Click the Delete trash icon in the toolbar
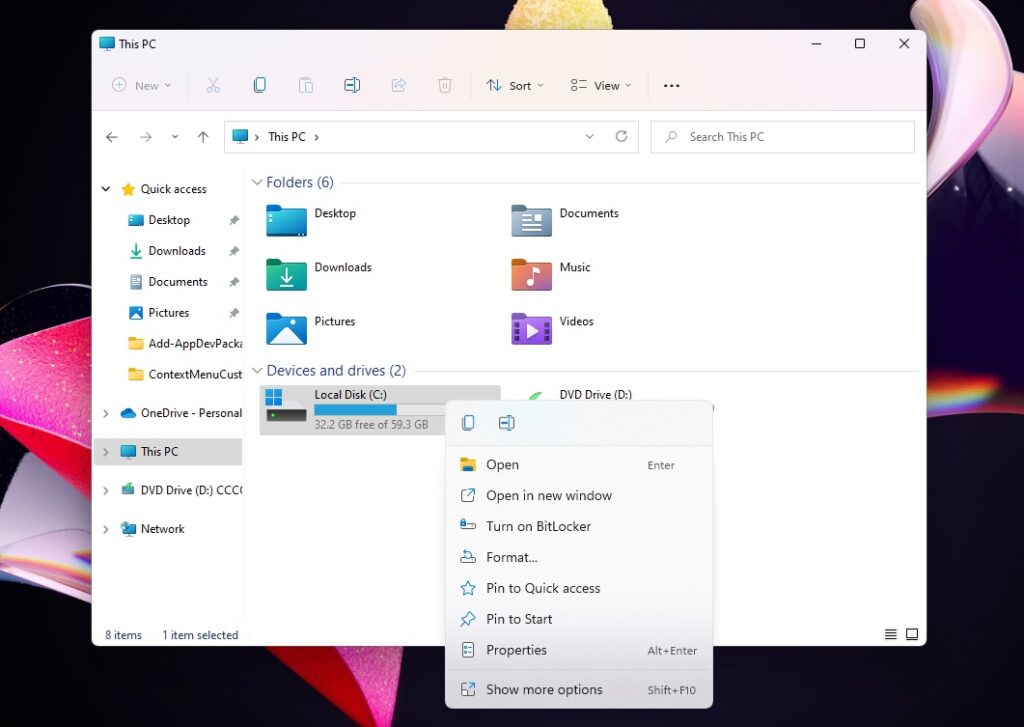Viewport: 1024px width, 727px height. pos(444,85)
